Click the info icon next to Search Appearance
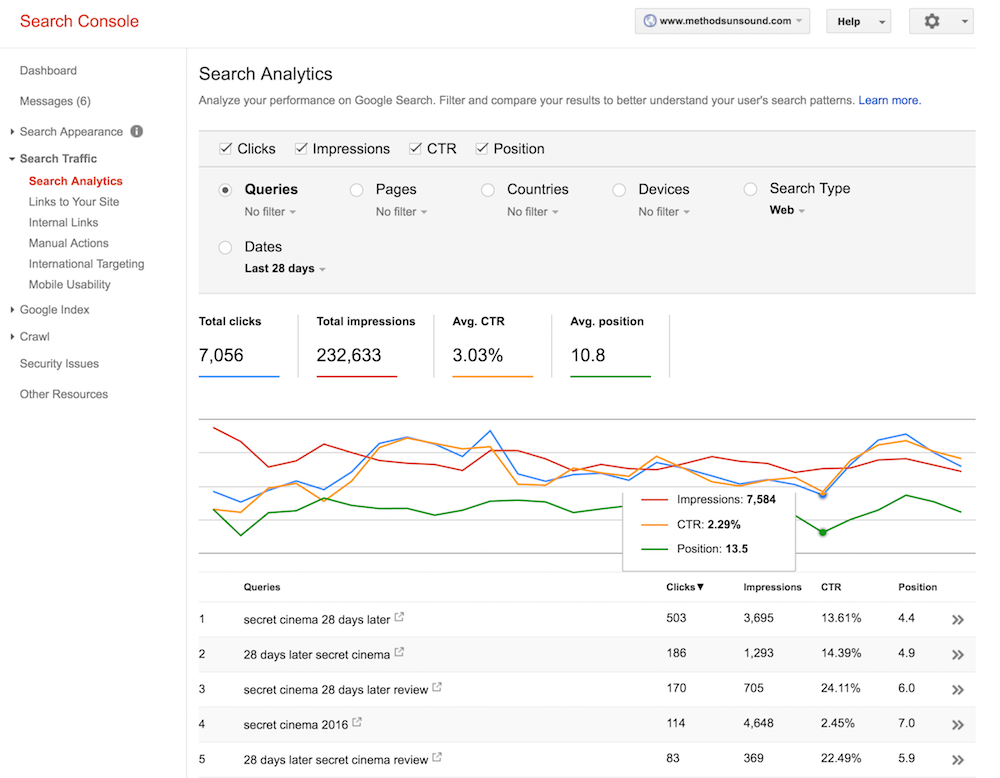The height and width of the screenshot is (778, 1000). pyautogui.click(x=136, y=131)
